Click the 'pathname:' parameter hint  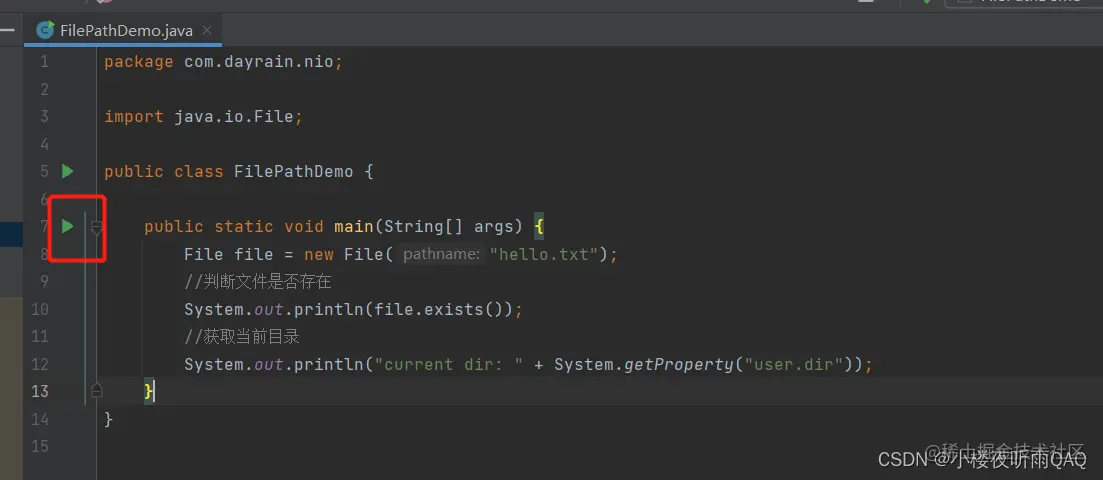[x=441, y=254]
